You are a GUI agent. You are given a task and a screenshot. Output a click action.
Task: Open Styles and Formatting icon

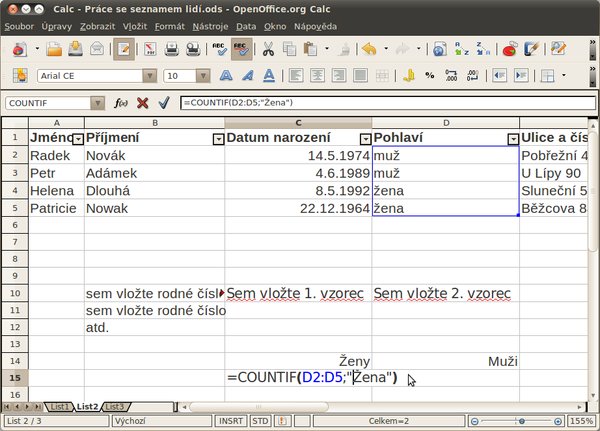pos(20,75)
